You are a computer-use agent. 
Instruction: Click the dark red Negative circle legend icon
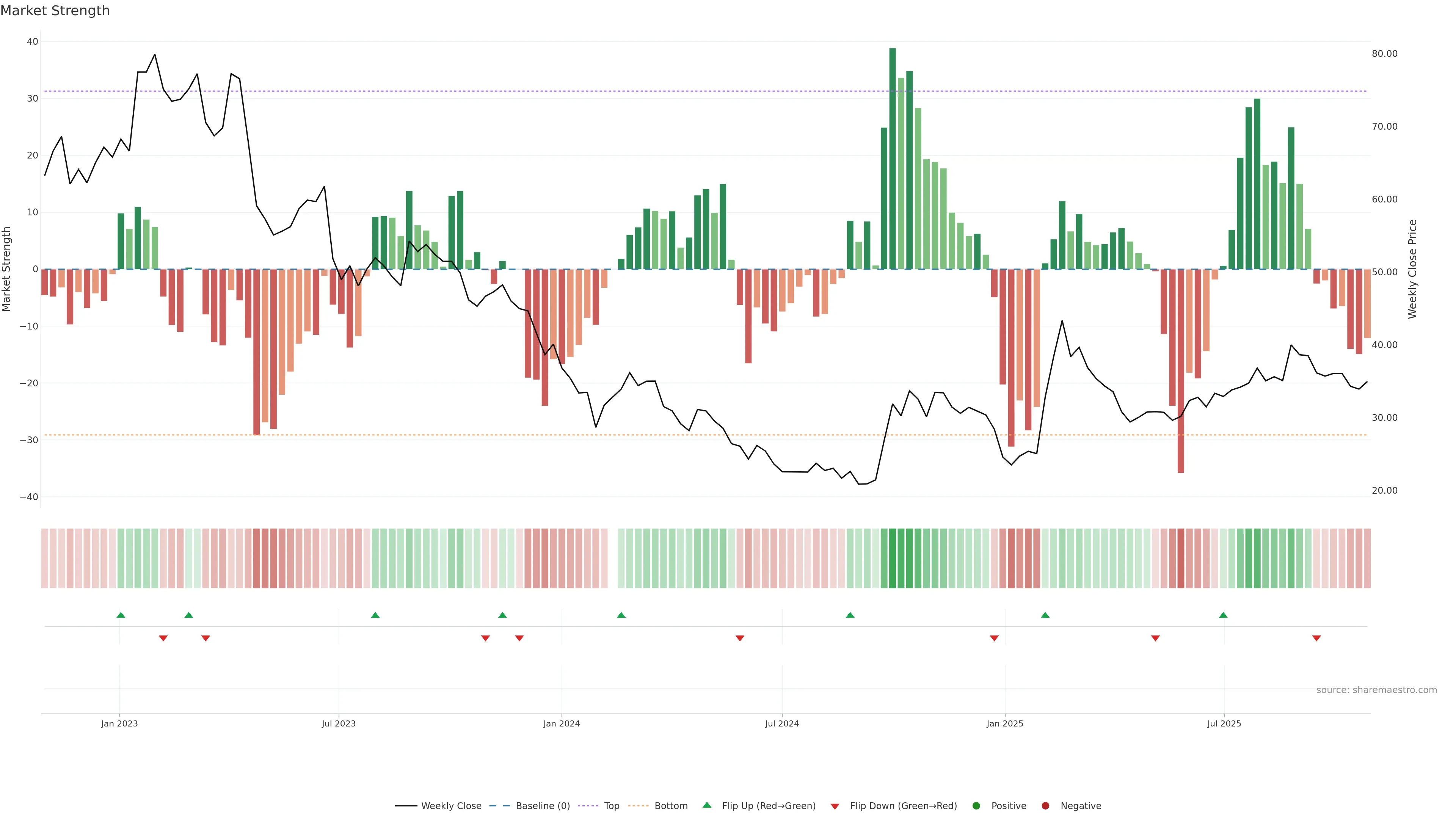(1045, 806)
